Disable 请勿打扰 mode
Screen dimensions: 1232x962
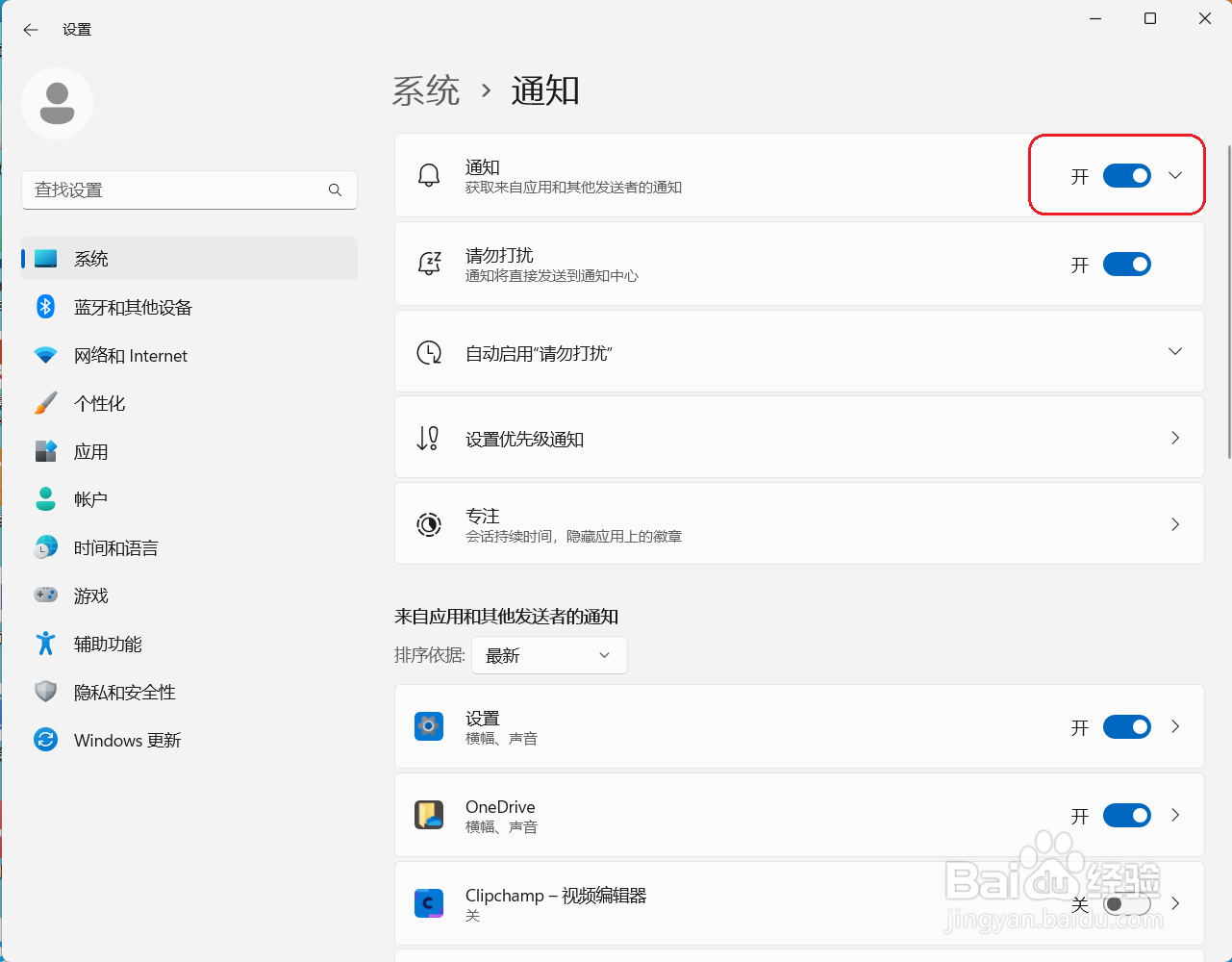coord(1126,264)
